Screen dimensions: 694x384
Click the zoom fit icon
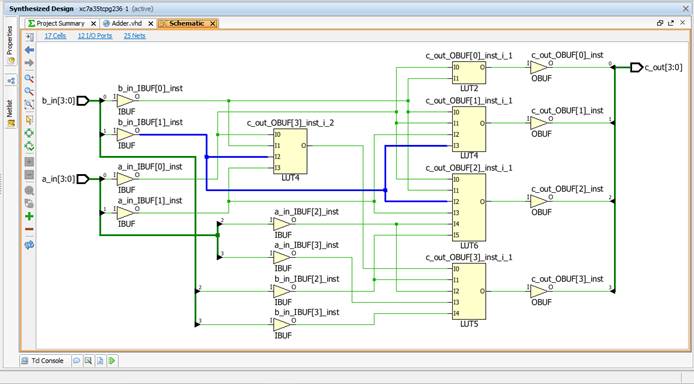pyautogui.click(x=29, y=104)
